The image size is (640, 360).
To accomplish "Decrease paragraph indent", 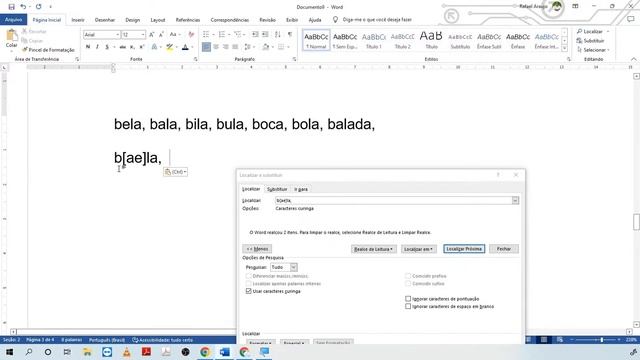I will pyautogui.click(x=255, y=34).
